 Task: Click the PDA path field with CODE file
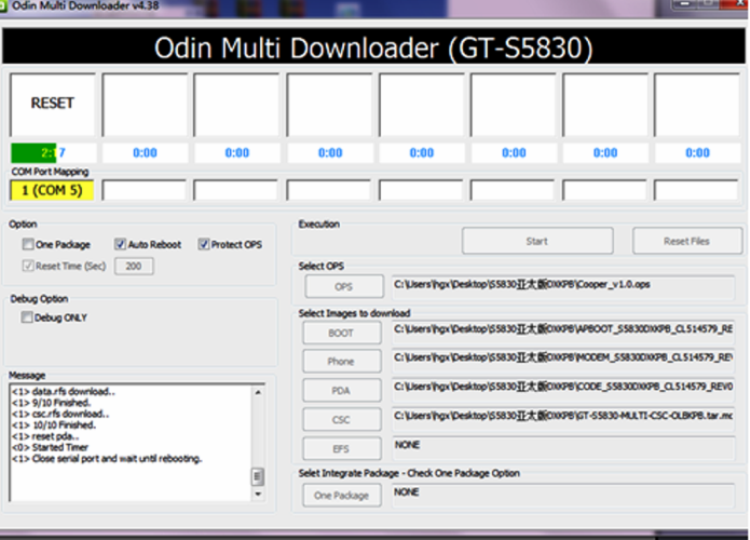(563, 388)
